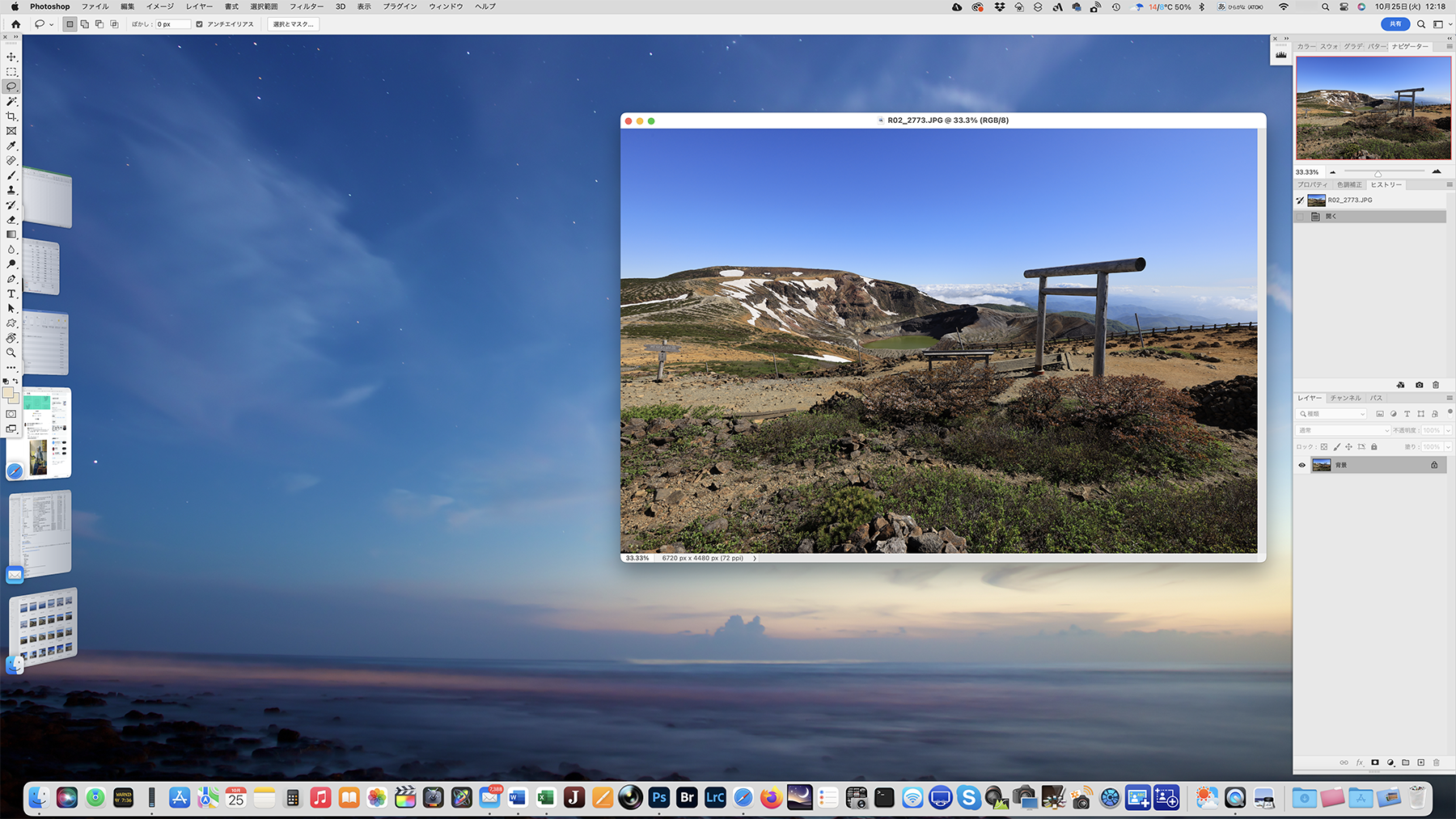Select the Magic Wand tool
Screen dimensions: 1456x819
coord(11,102)
